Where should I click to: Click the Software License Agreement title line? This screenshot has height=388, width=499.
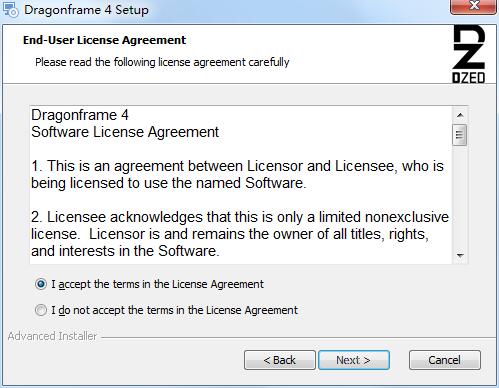click(125, 132)
